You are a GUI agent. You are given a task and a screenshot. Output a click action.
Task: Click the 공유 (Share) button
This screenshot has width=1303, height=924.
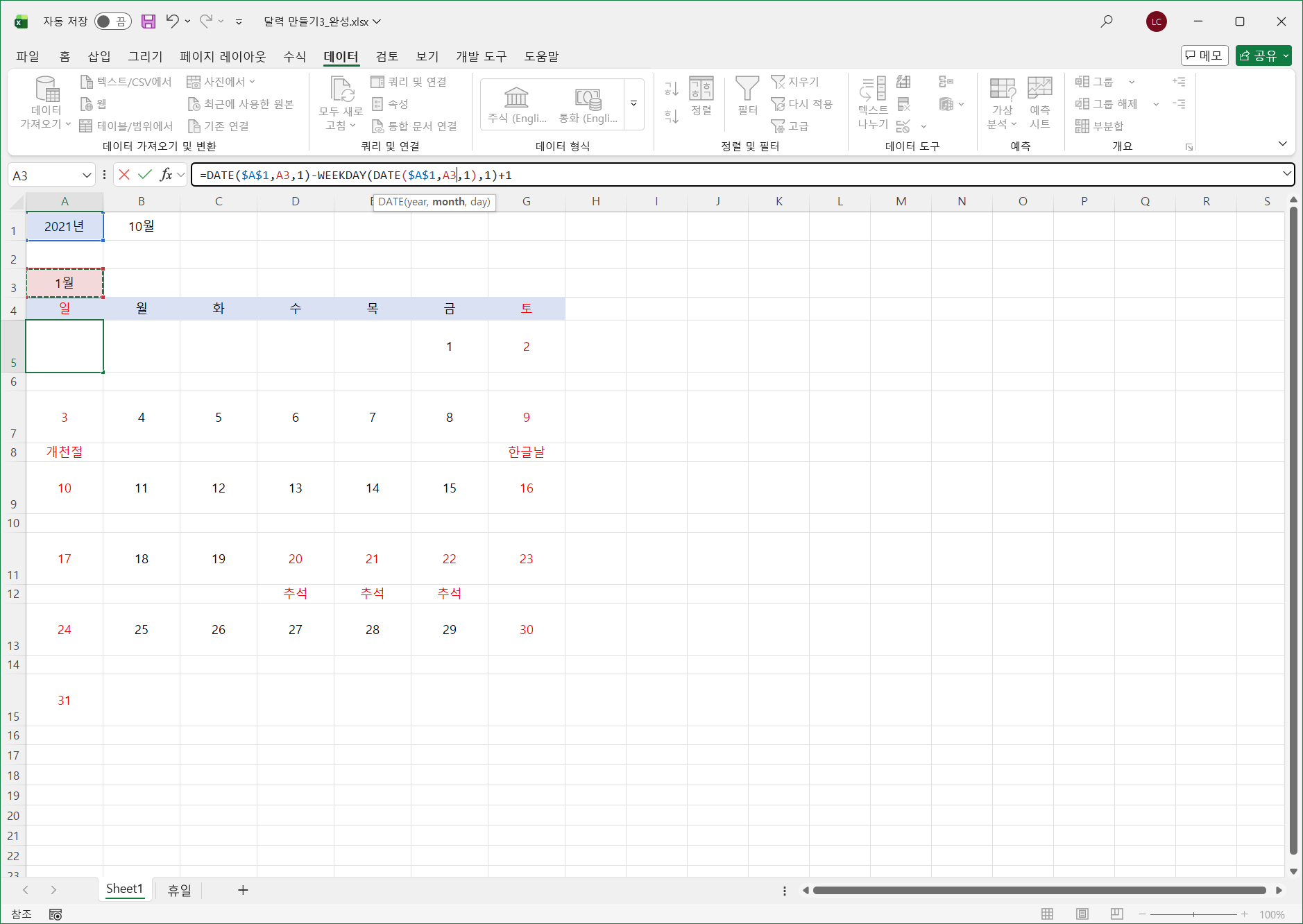[x=1263, y=55]
